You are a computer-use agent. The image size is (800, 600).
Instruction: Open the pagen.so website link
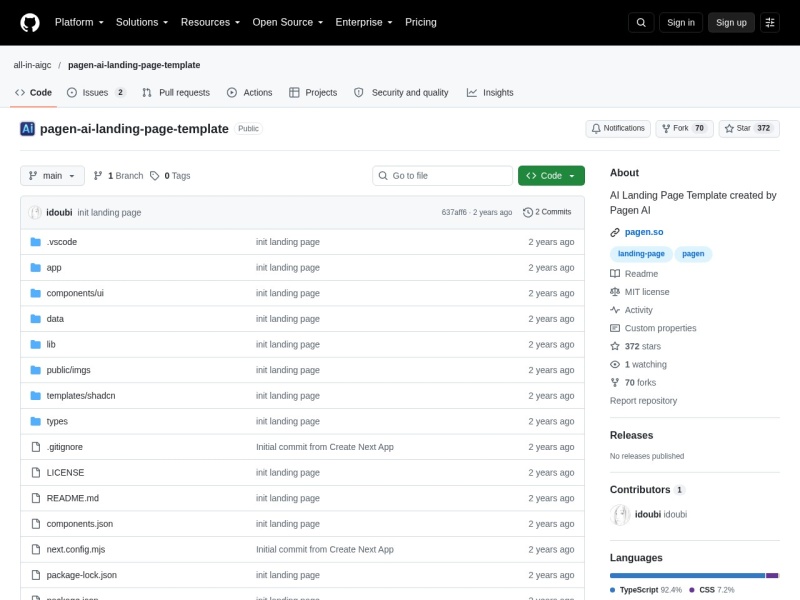644,232
